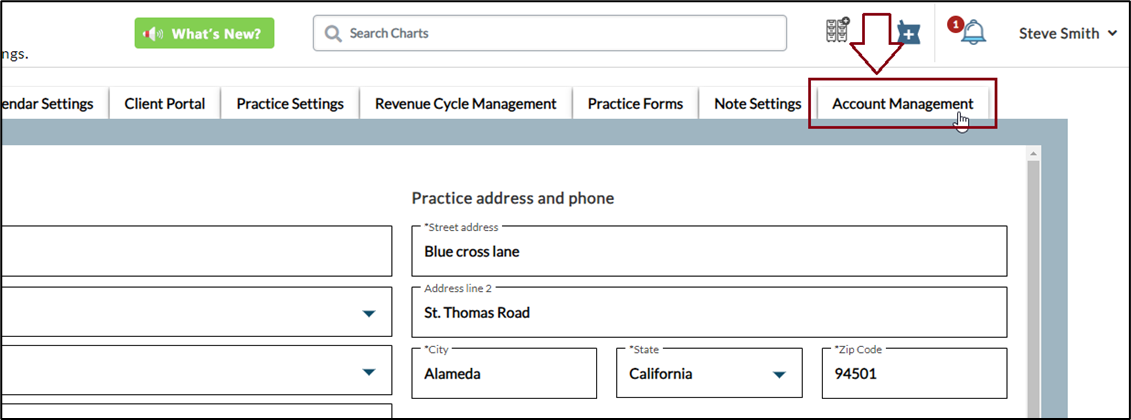Click the megaphone icon in What's New
This screenshot has width=1131, height=420.
coord(152,34)
